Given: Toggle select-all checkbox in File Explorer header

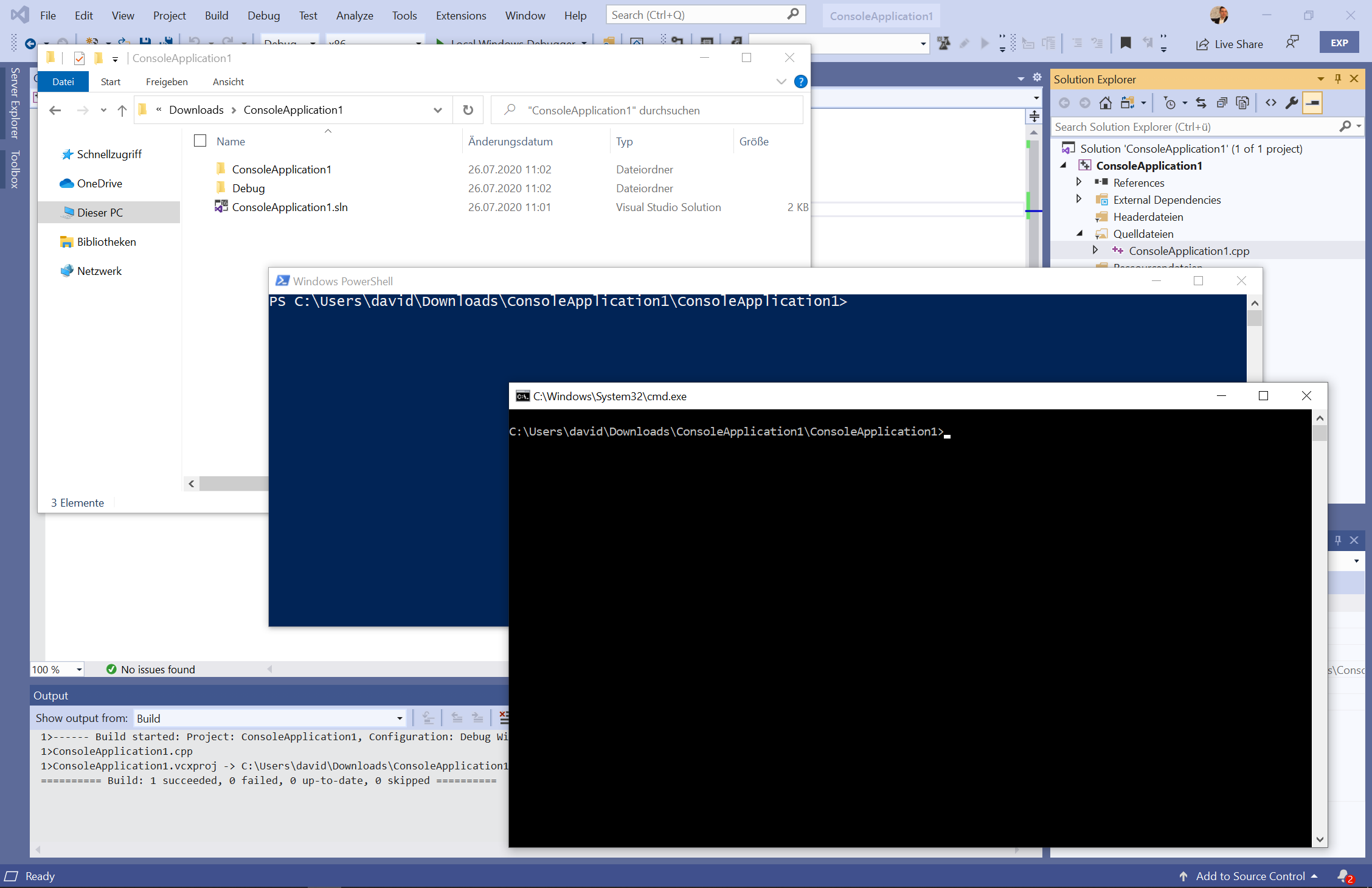Looking at the screenshot, I should click(x=200, y=141).
